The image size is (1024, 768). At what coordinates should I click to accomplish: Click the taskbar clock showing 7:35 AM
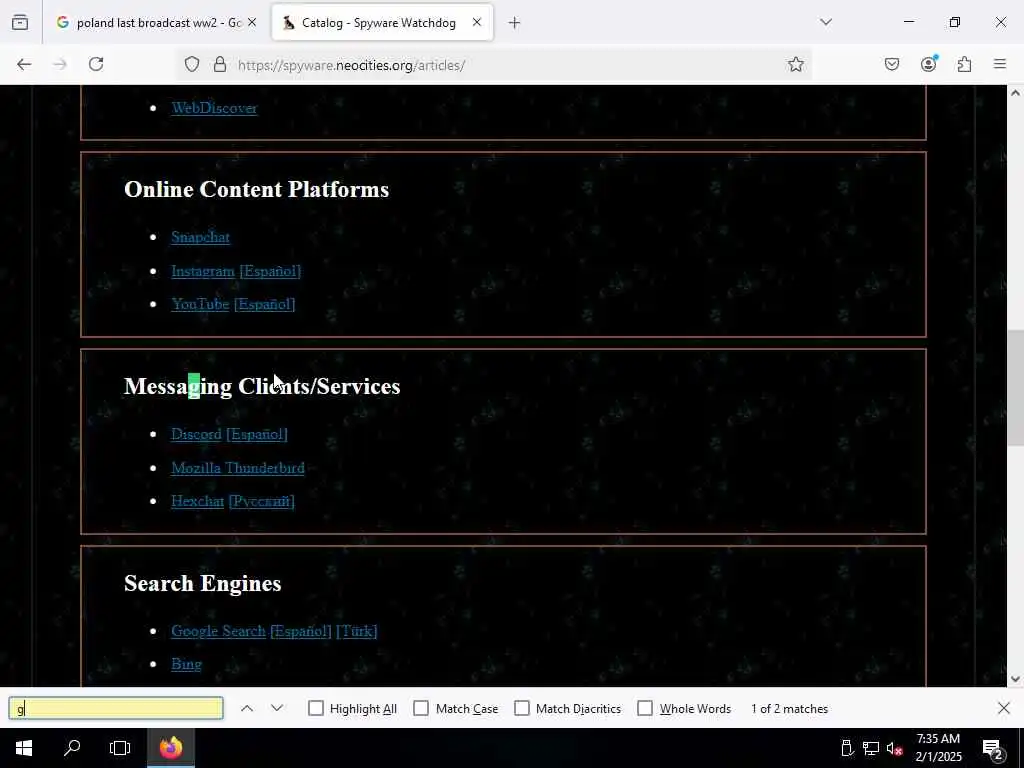point(938,748)
